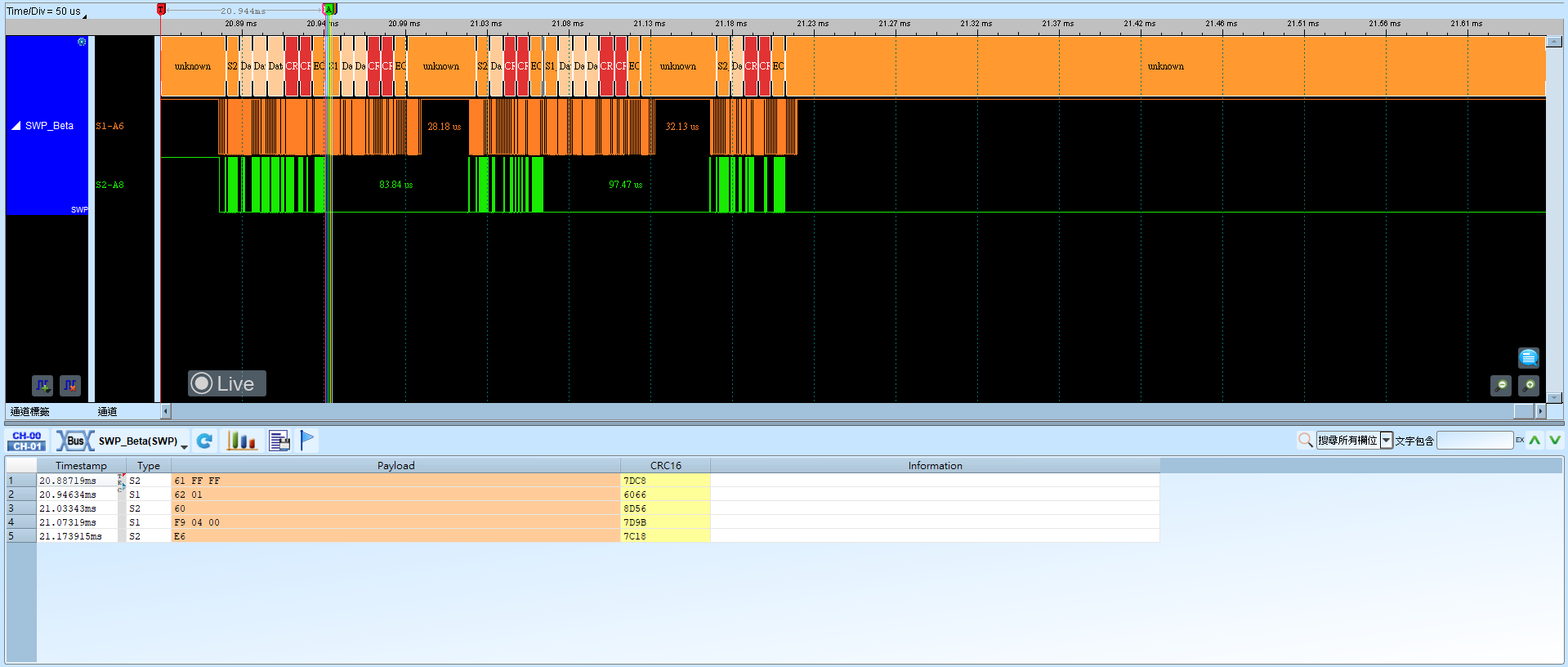This screenshot has height=667, width=1568.
Task: Select the payload cell "62 01"
Action: coord(395,495)
